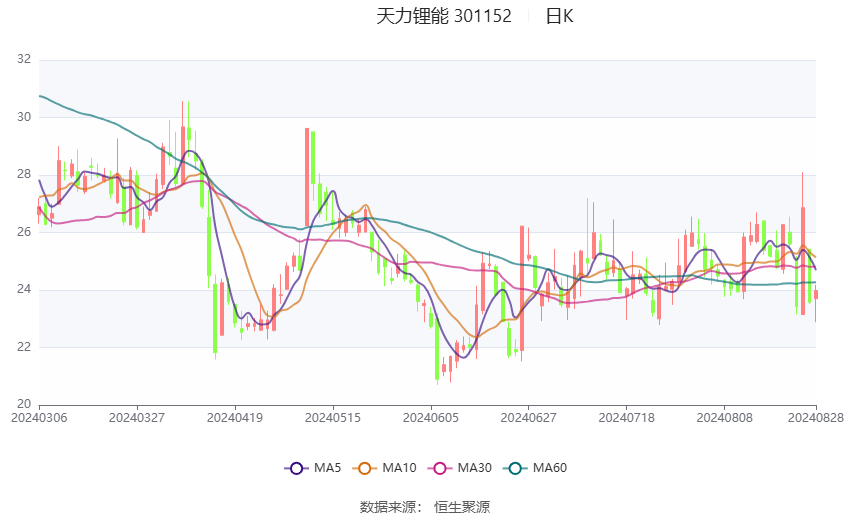Click the y-axis value 26
This screenshot has height=517, width=850.
(24, 232)
